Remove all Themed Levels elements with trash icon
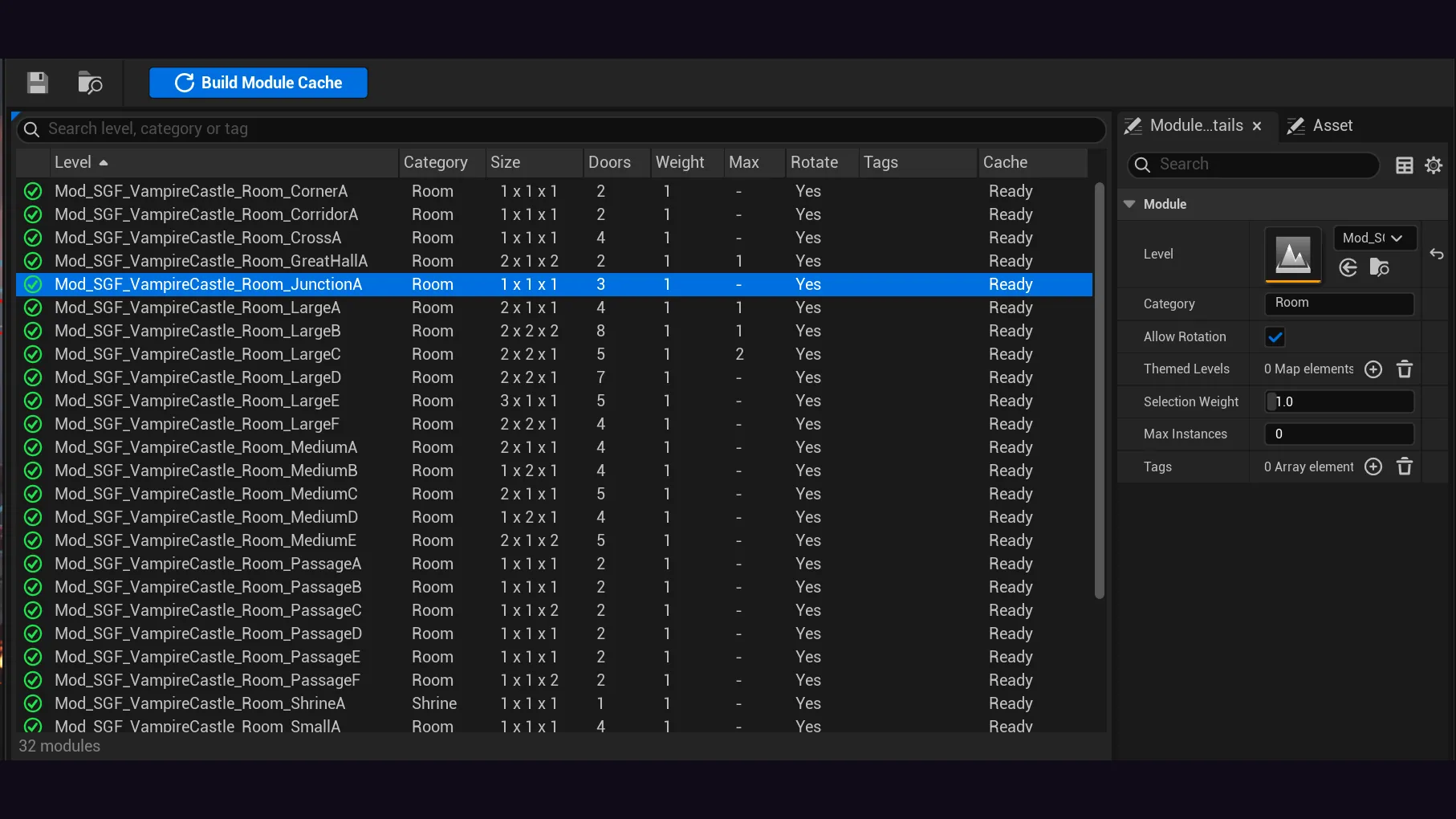The height and width of the screenshot is (819, 1456). pos(1405,369)
